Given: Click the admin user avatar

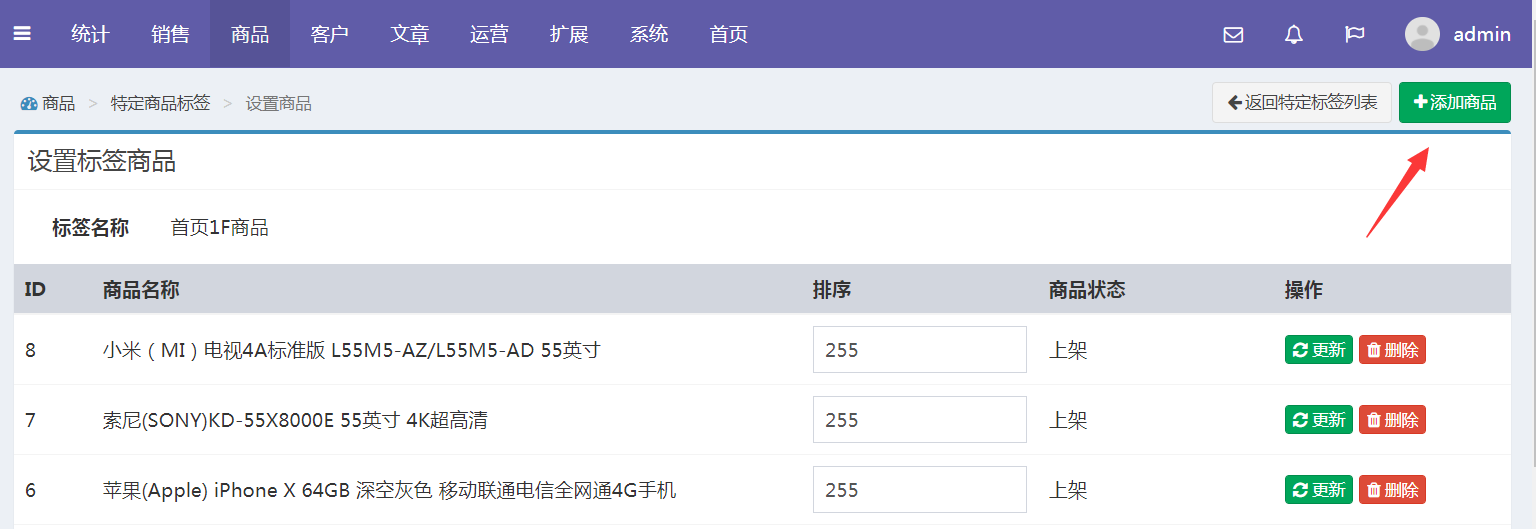Looking at the screenshot, I should [x=1421, y=34].
